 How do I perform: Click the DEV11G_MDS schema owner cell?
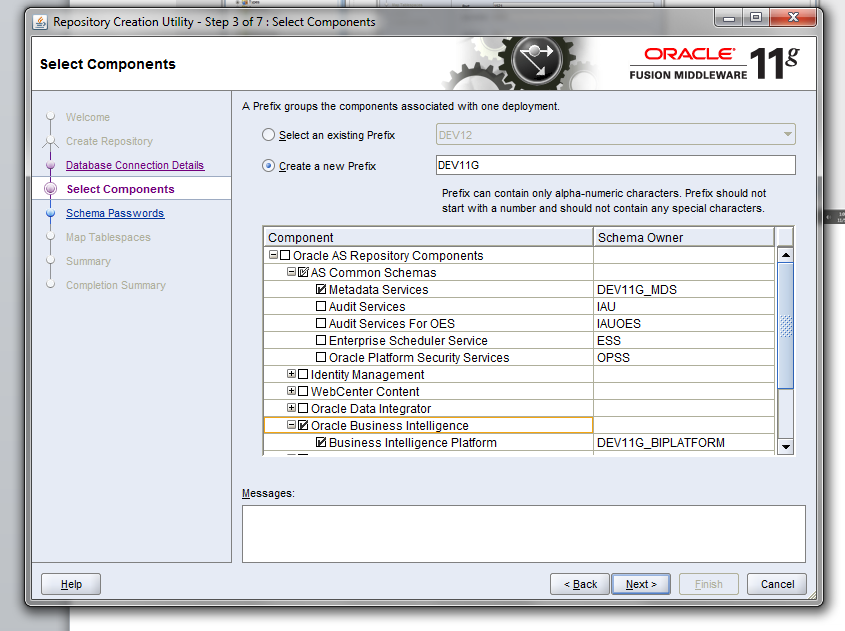tap(684, 289)
